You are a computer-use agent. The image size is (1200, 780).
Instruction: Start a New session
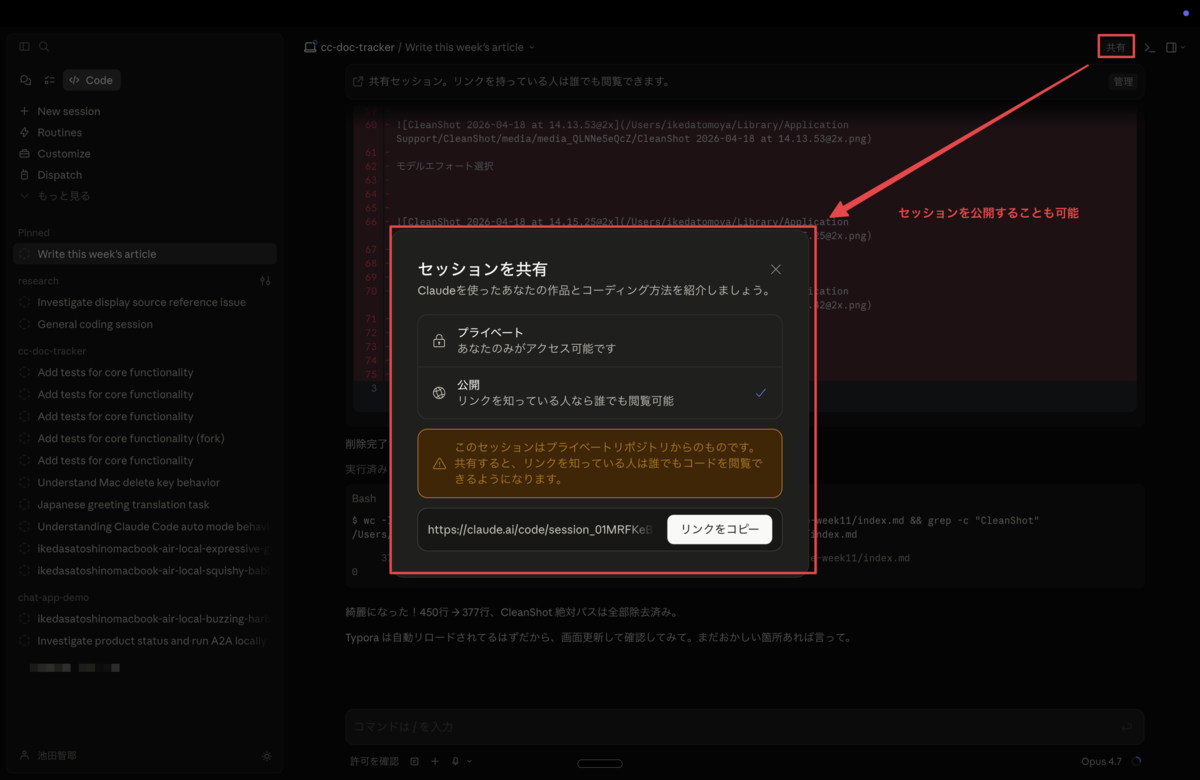point(68,111)
